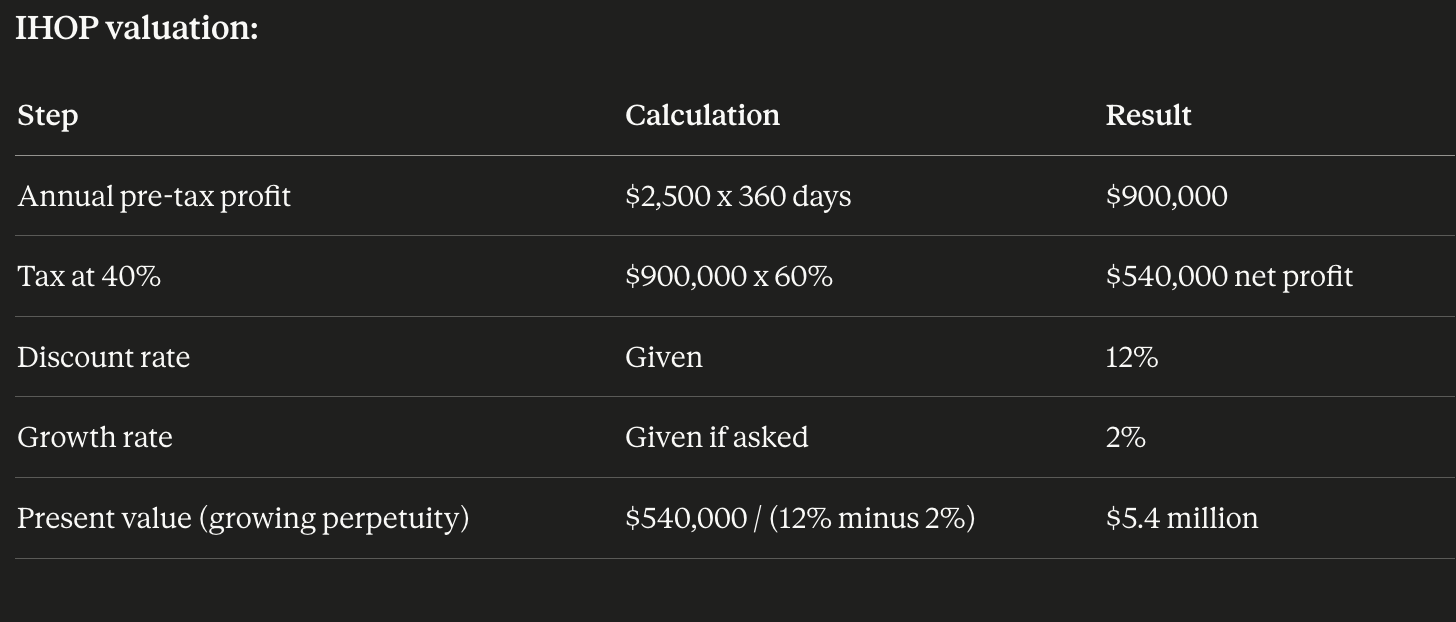This screenshot has height=622, width=1456.
Task: Click '$540,000 / (12% minus 2%)' formula
Action: [800, 518]
